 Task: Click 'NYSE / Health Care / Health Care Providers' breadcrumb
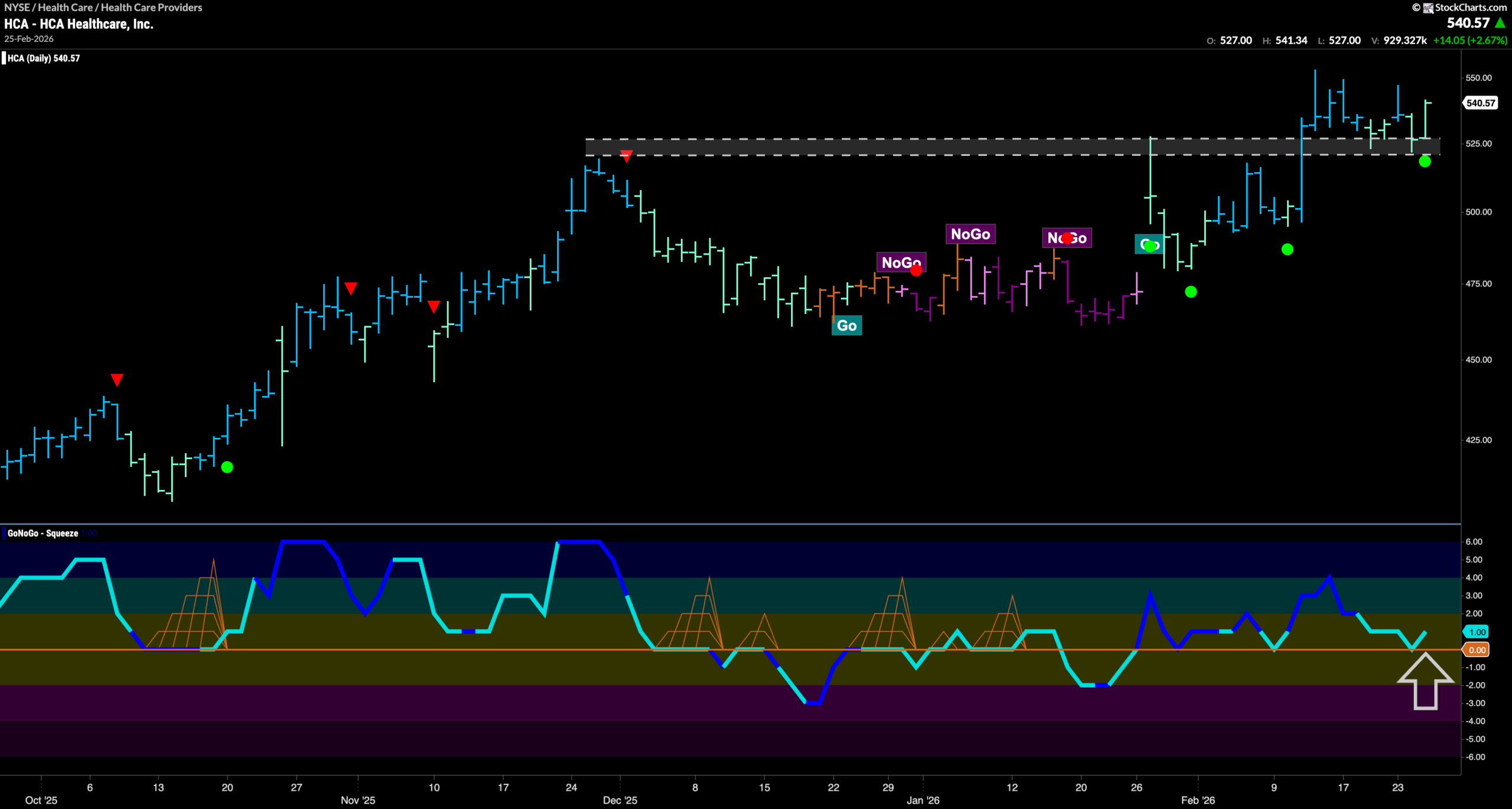tap(103, 7)
